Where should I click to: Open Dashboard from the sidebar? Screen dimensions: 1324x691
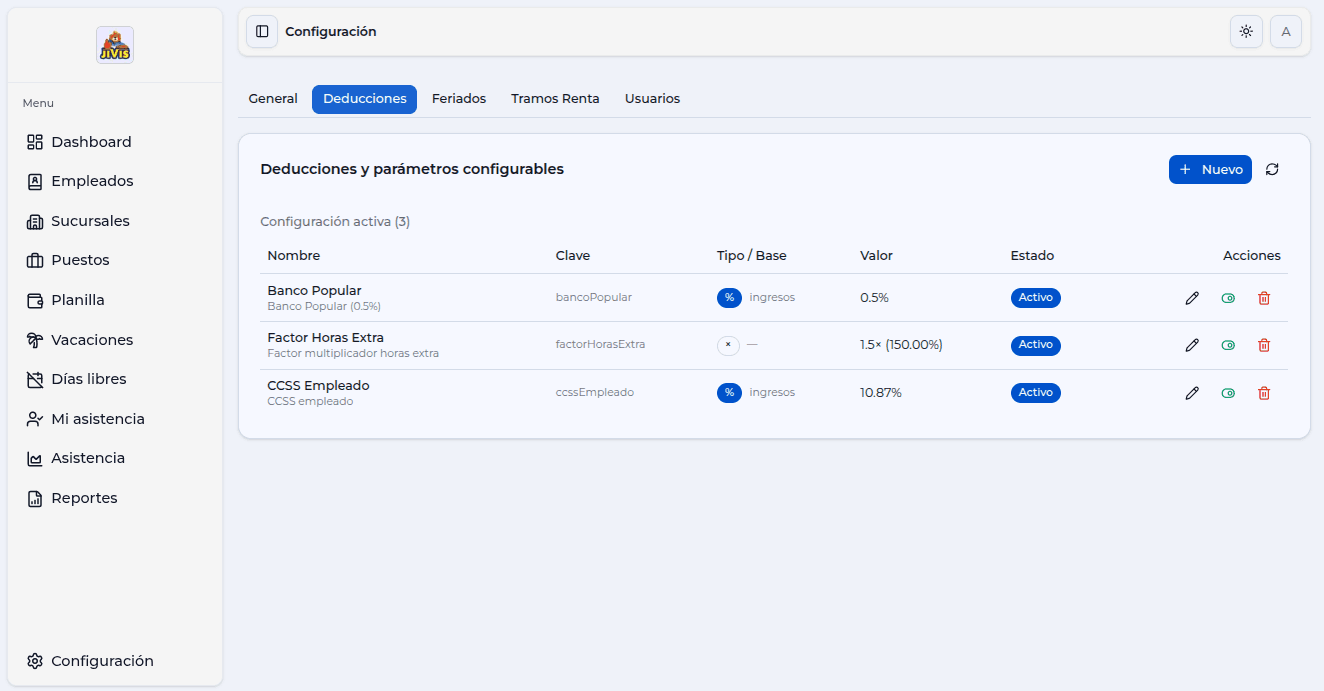tap(115, 142)
